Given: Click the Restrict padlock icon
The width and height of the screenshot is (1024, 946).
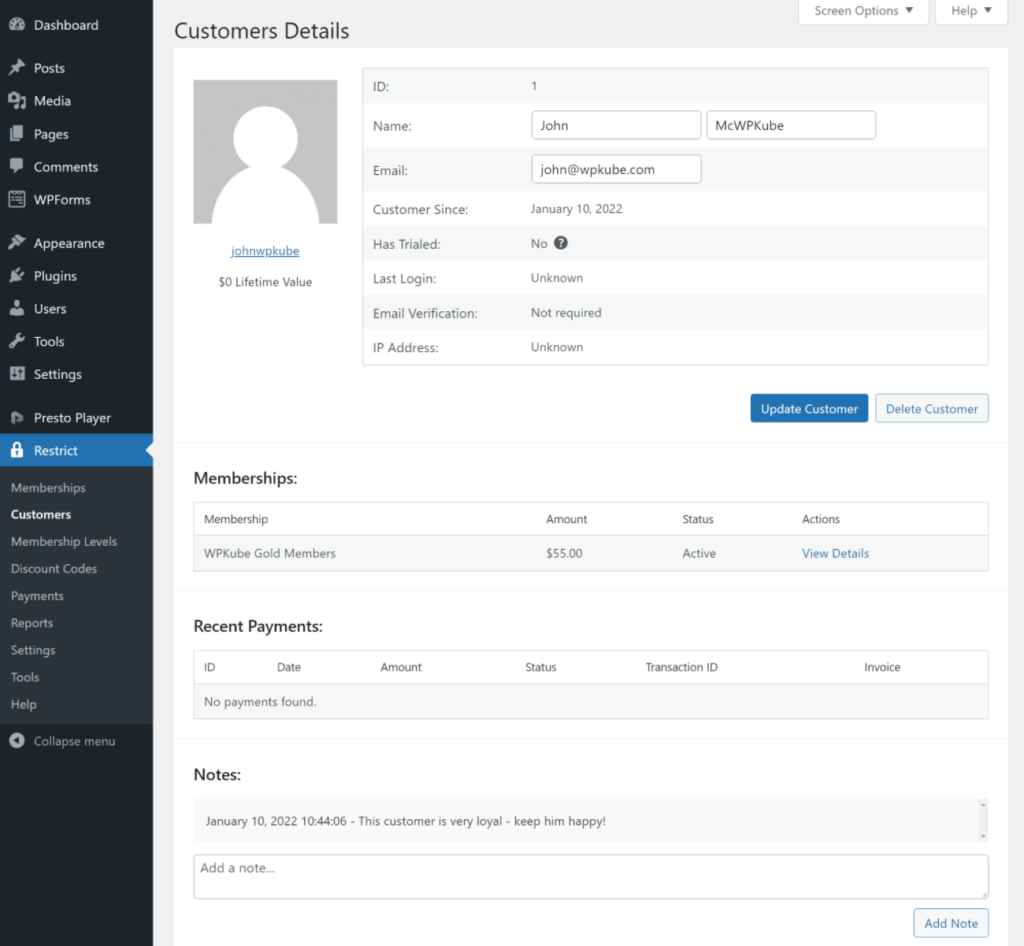Looking at the screenshot, I should tap(17, 451).
